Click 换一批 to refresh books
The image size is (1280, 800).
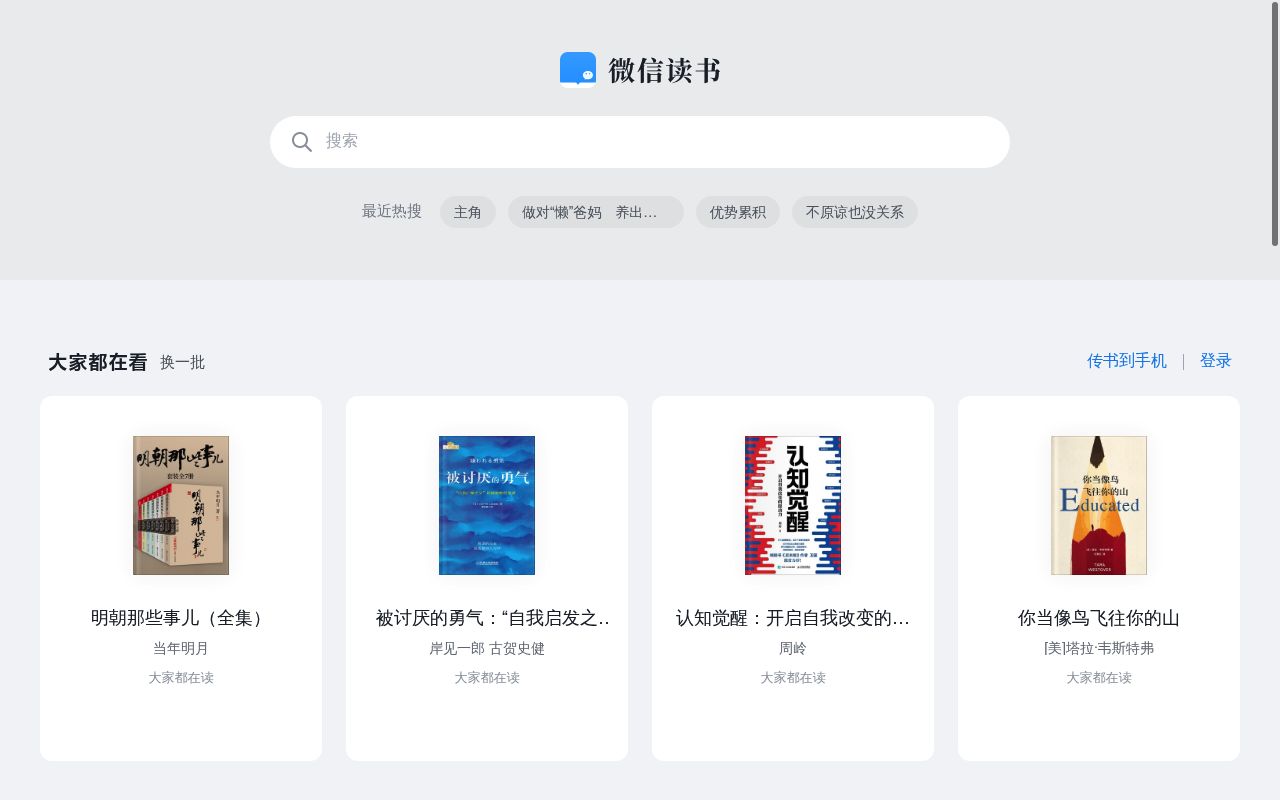click(182, 362)
